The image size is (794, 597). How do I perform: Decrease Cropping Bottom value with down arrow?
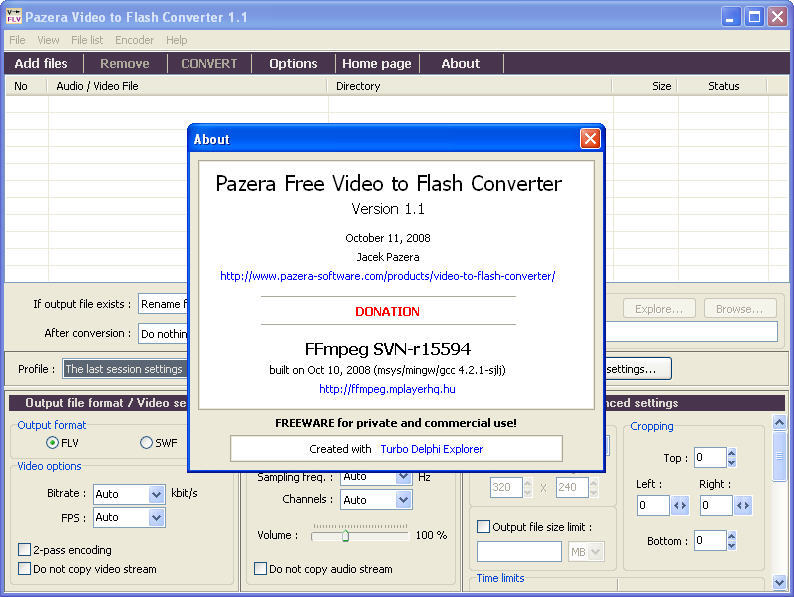coord(731,545)
